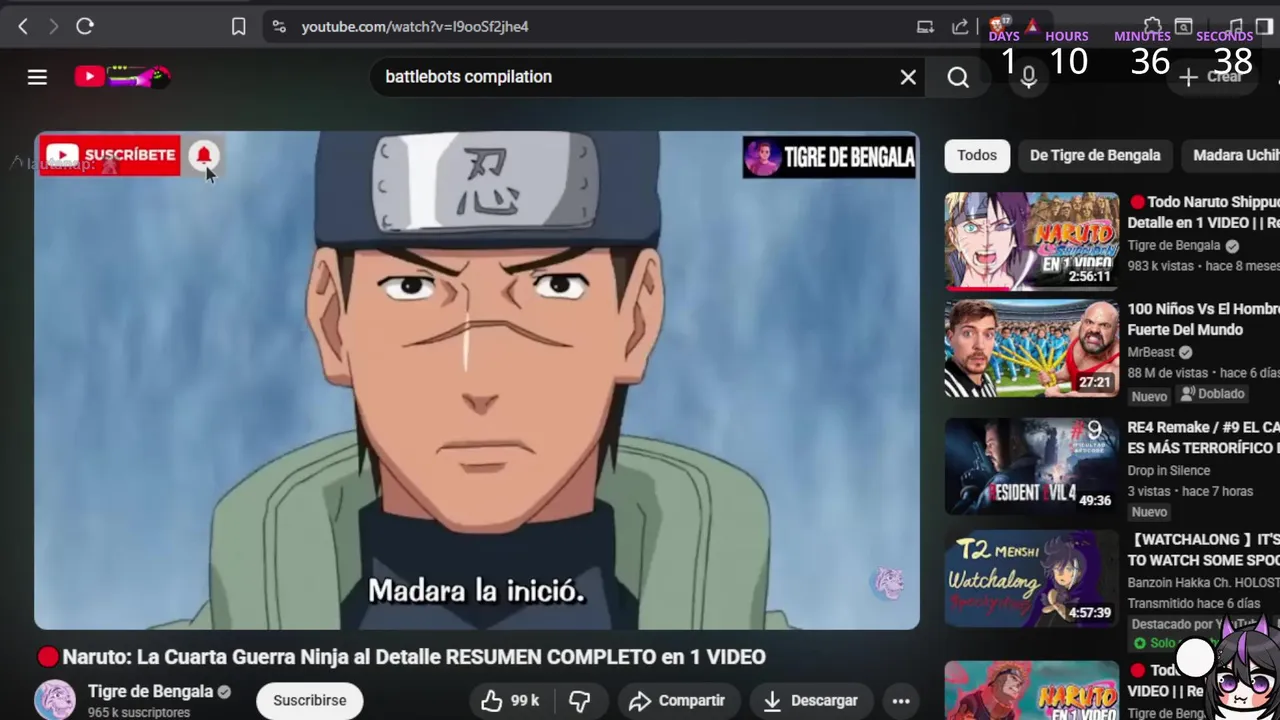Share the video with Compartir
Screen dimensions: 1280x720
tap(677, 700)
